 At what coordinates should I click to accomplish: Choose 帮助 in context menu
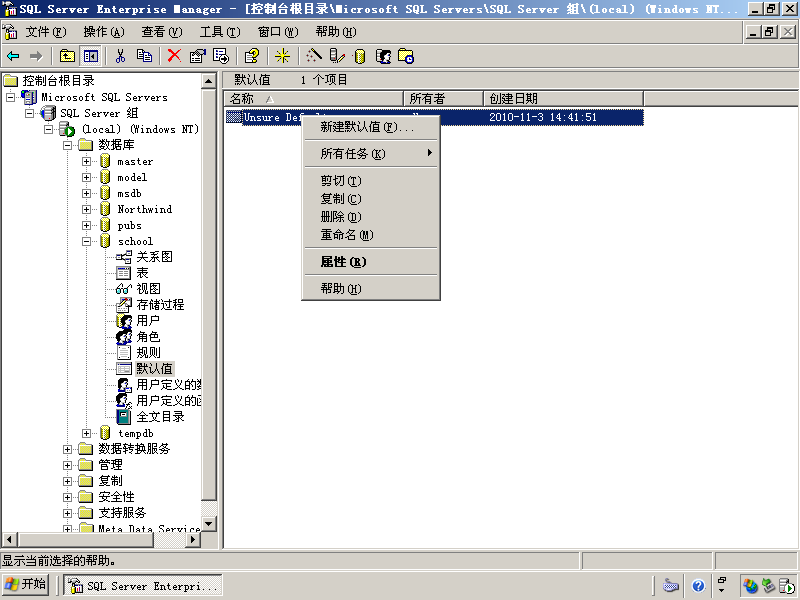[x=371, y=289]
